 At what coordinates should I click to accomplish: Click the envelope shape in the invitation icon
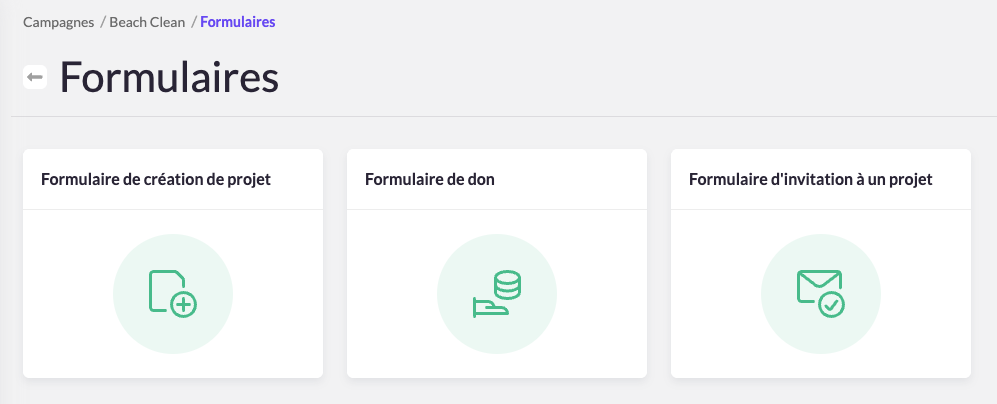(x=814, y=283)
